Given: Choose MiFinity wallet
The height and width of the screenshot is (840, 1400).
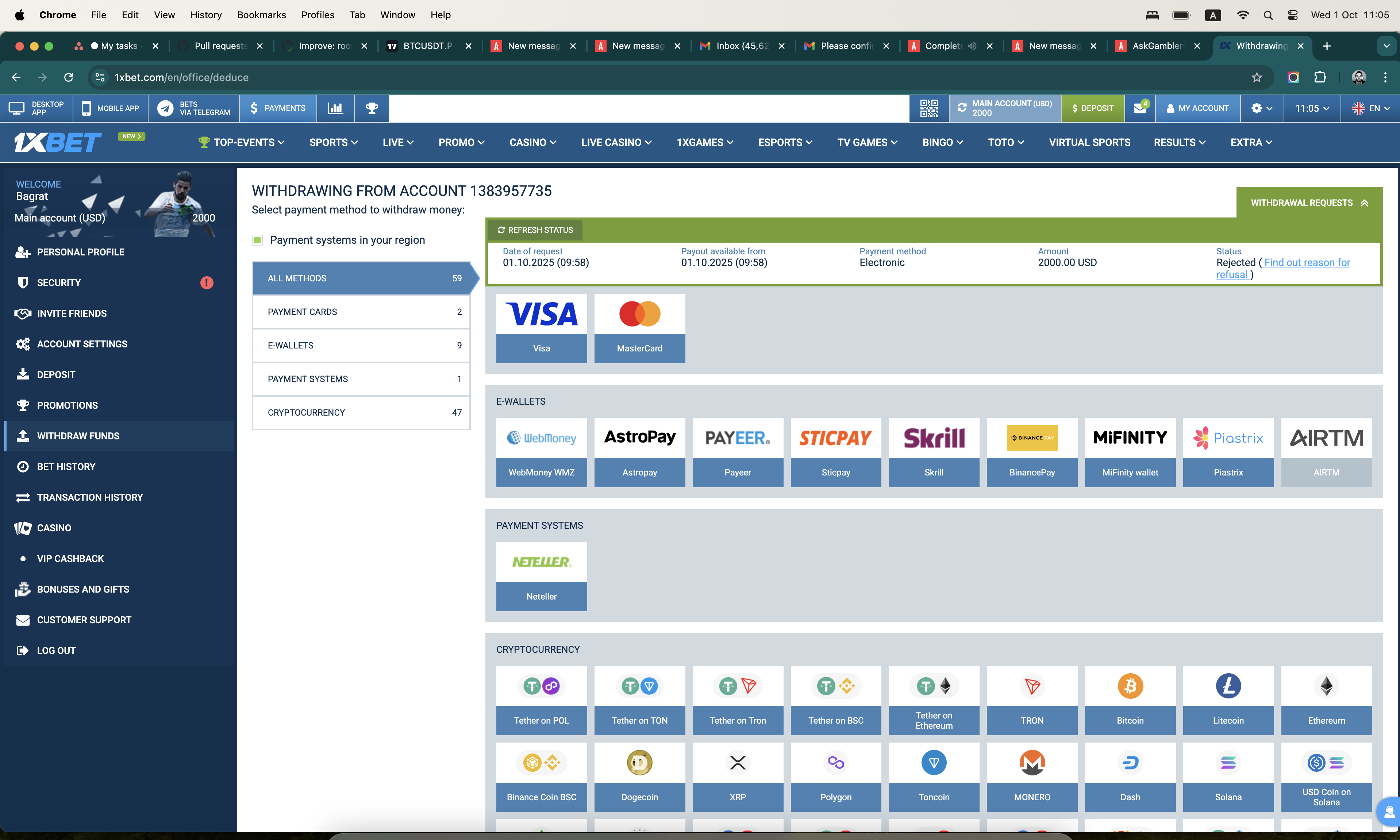Looking at the screenshot, I should pos(1131,452).
